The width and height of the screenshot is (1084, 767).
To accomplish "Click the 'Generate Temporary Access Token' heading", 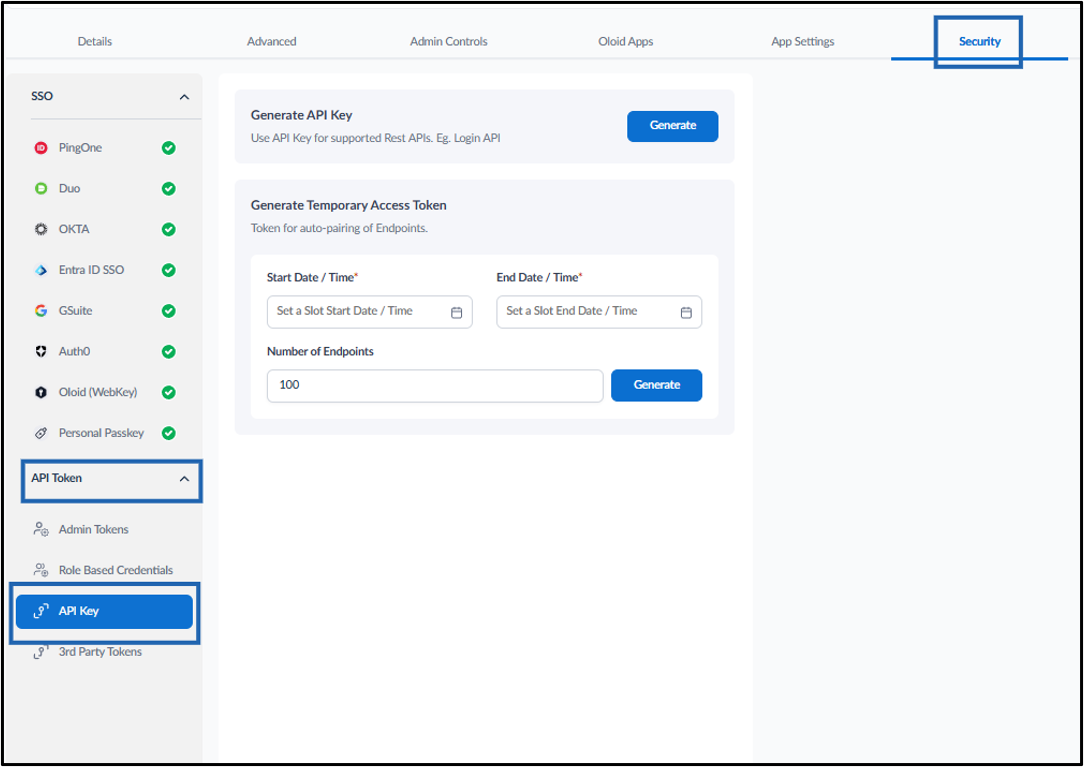I will 348,205.
